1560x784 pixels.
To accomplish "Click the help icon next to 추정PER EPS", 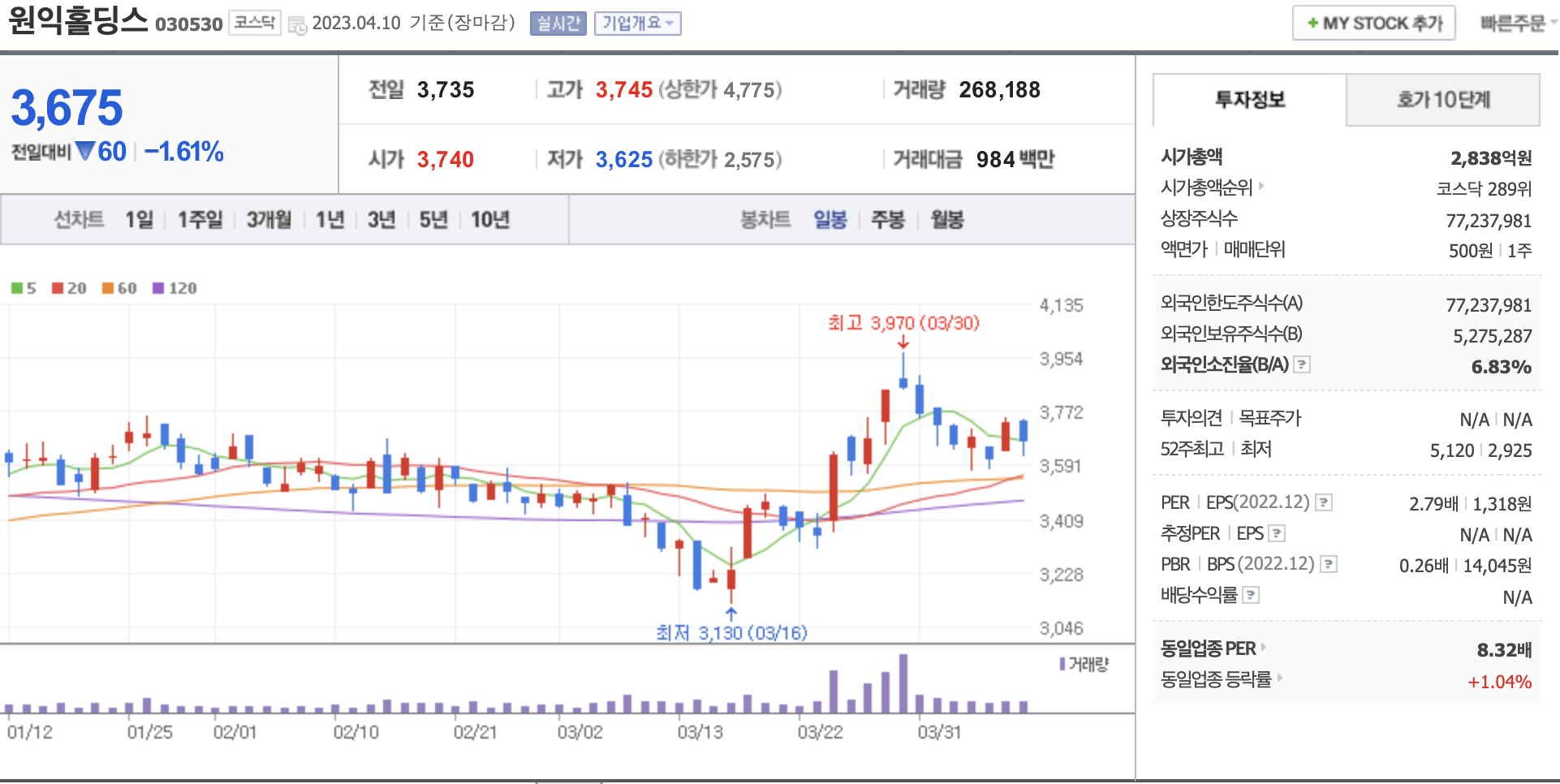I will point(1277,533).
